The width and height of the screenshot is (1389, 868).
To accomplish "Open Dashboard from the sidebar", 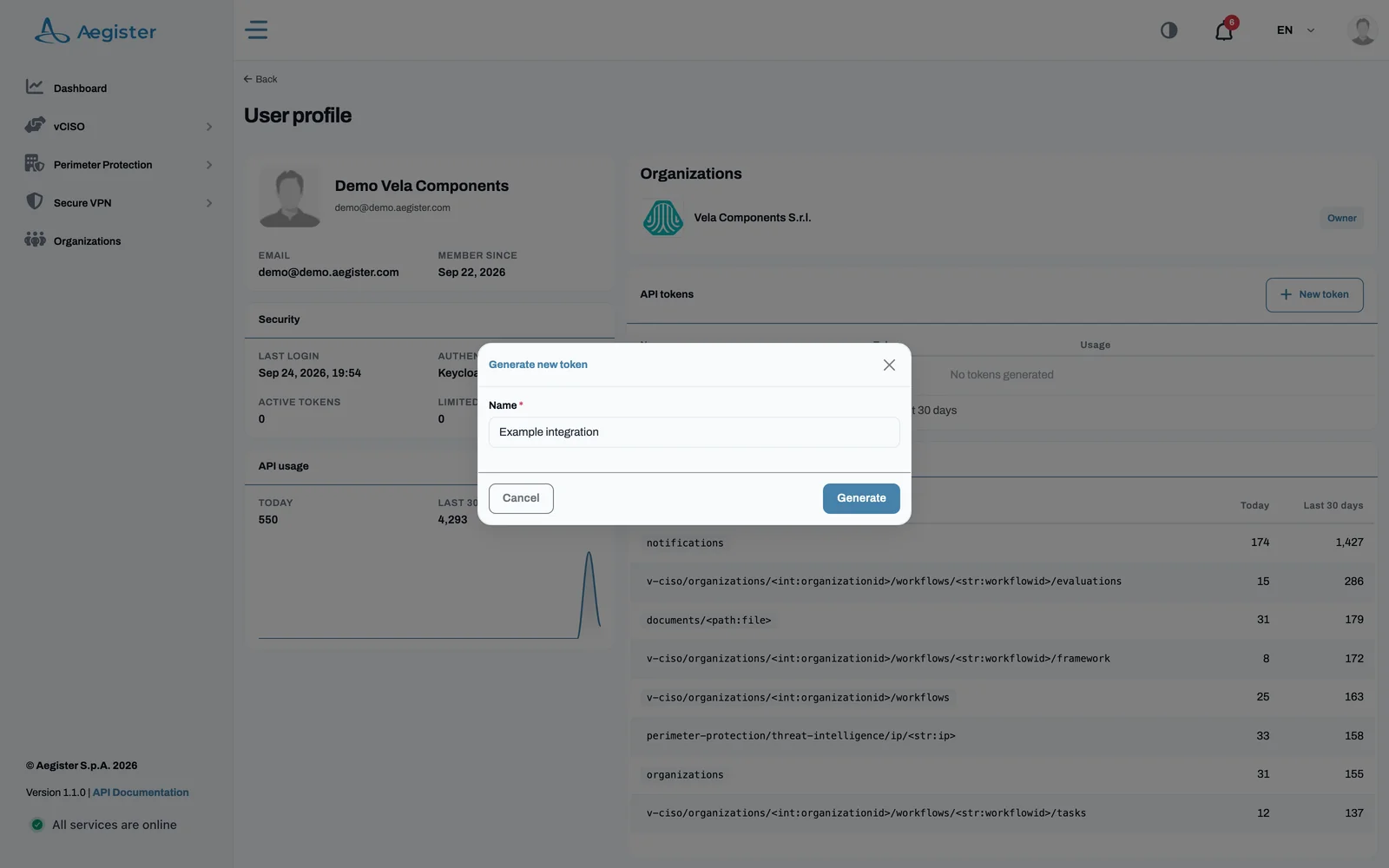I will [80, 89].
